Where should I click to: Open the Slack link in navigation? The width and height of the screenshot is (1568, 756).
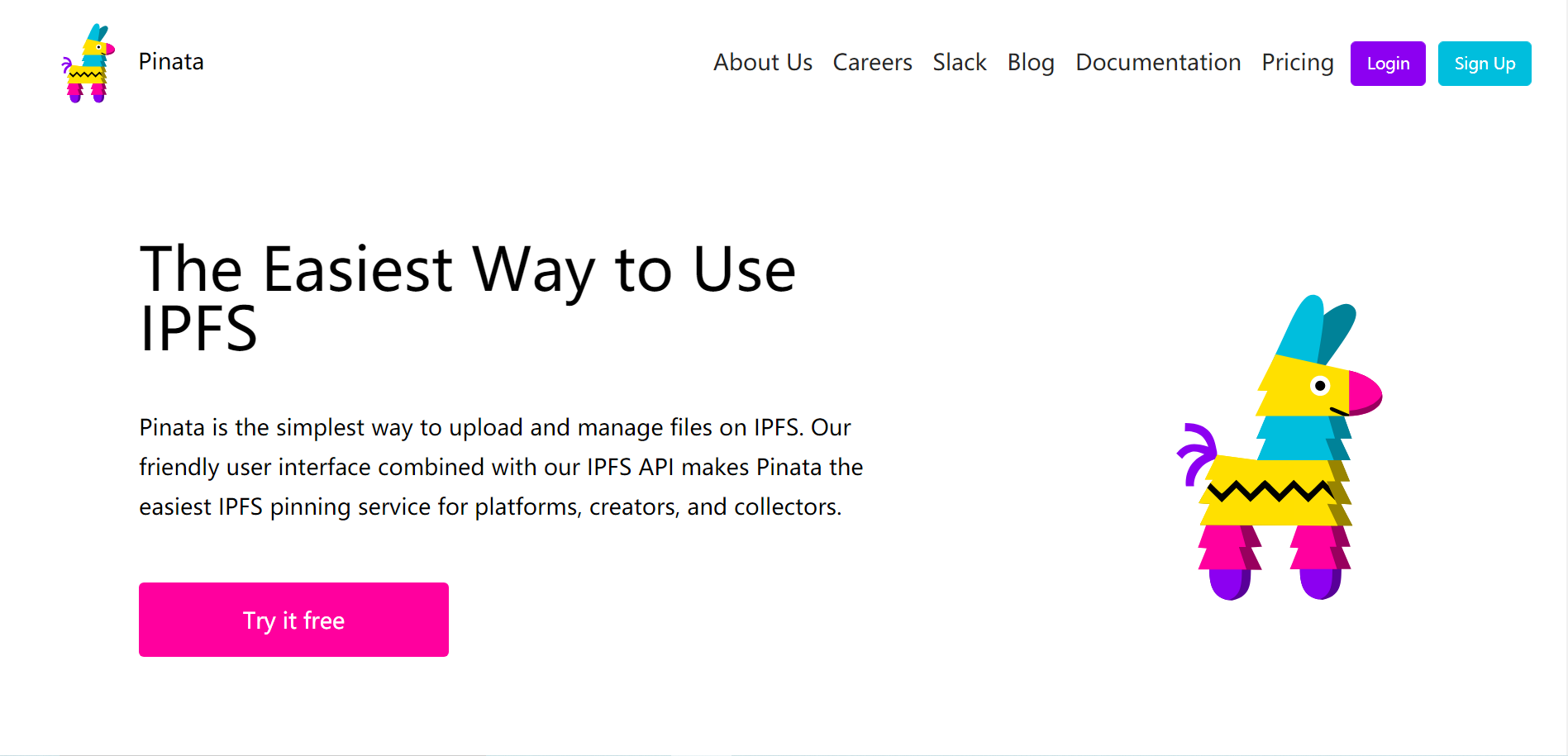(x=960, y=63)
